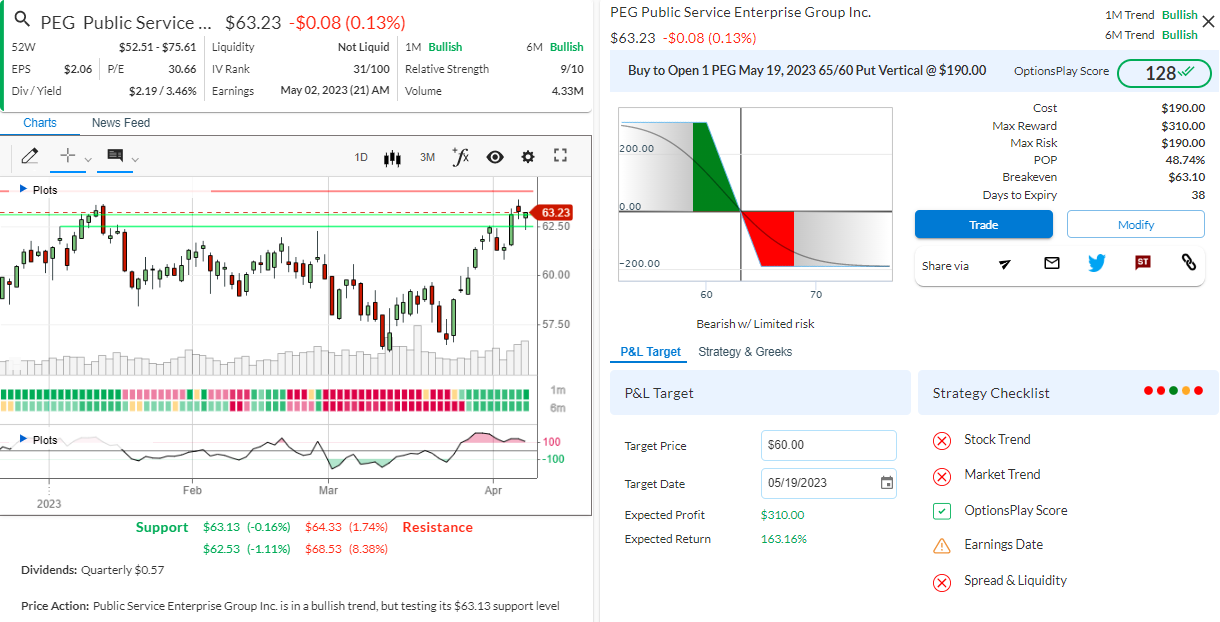Screen dimensions: 1220x622
Task: Click the Stock Trend failed icon
Action: tap(941, 441)
